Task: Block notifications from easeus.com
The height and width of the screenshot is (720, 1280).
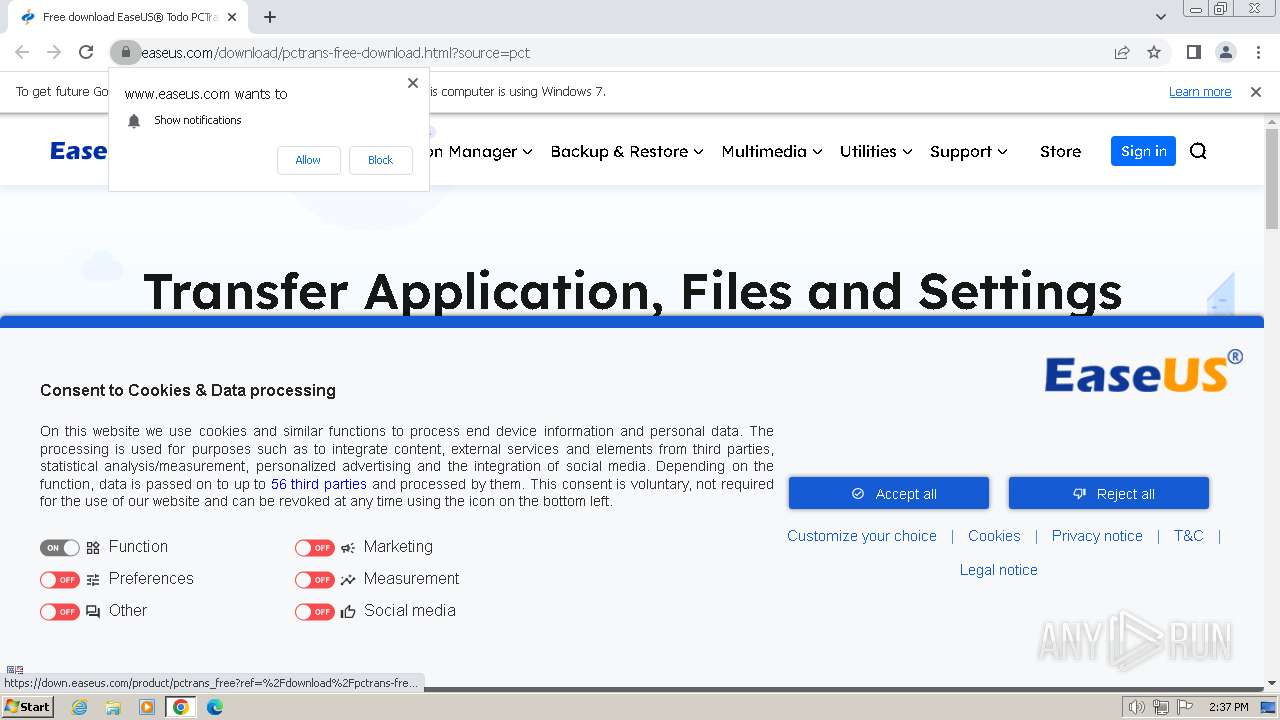Action: [380, 160]
